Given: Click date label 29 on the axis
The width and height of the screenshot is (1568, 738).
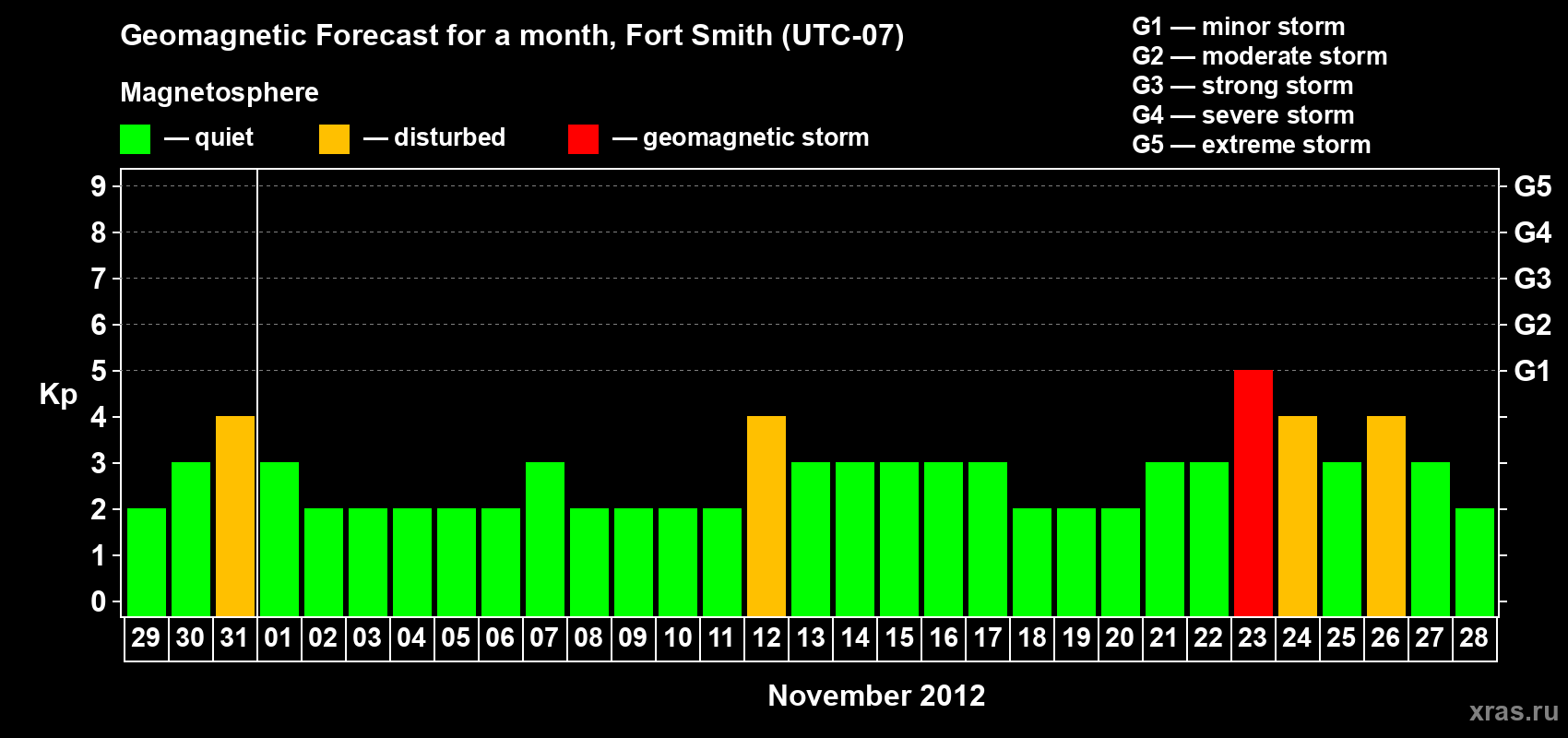Looking at the screenshot, I should (x=146, y=638).
